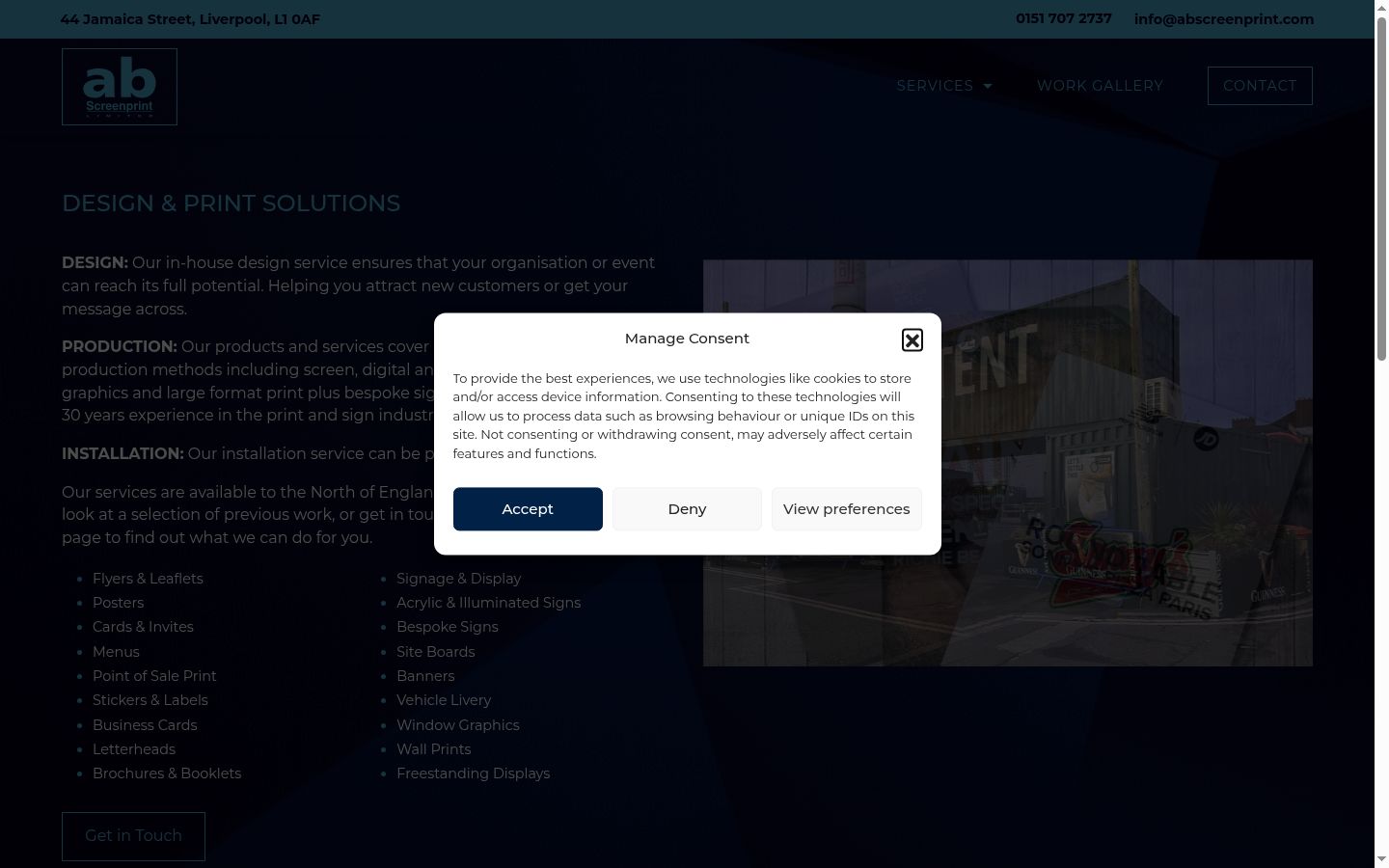The height and width of the screenshot is (868, 1389).
Task: Expand the Services menu arrow
Action: click(x=988, y=86)
